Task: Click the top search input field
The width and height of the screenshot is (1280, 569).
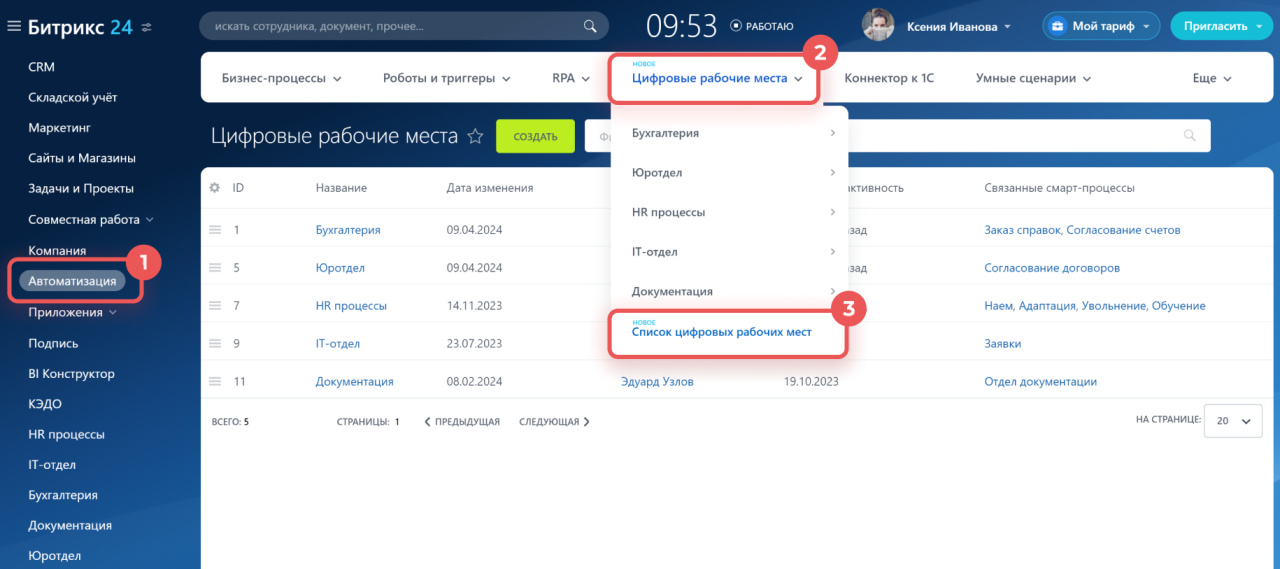Action: click(390, 26)
